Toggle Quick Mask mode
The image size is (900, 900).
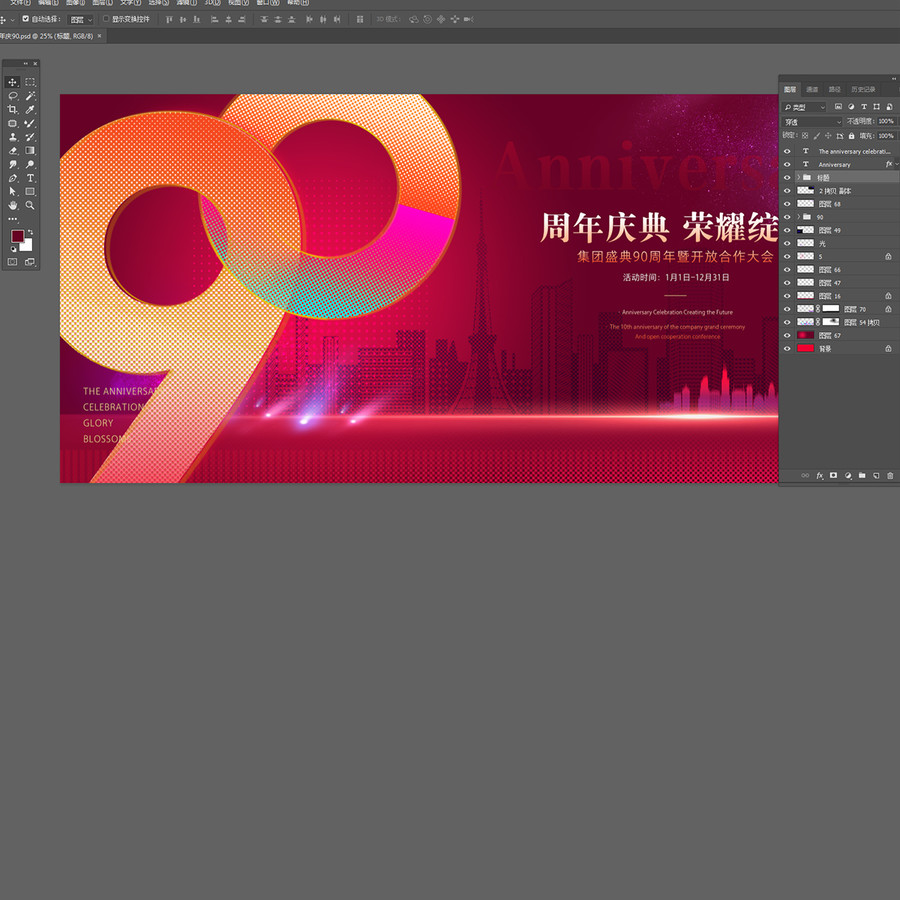[13, 262]
